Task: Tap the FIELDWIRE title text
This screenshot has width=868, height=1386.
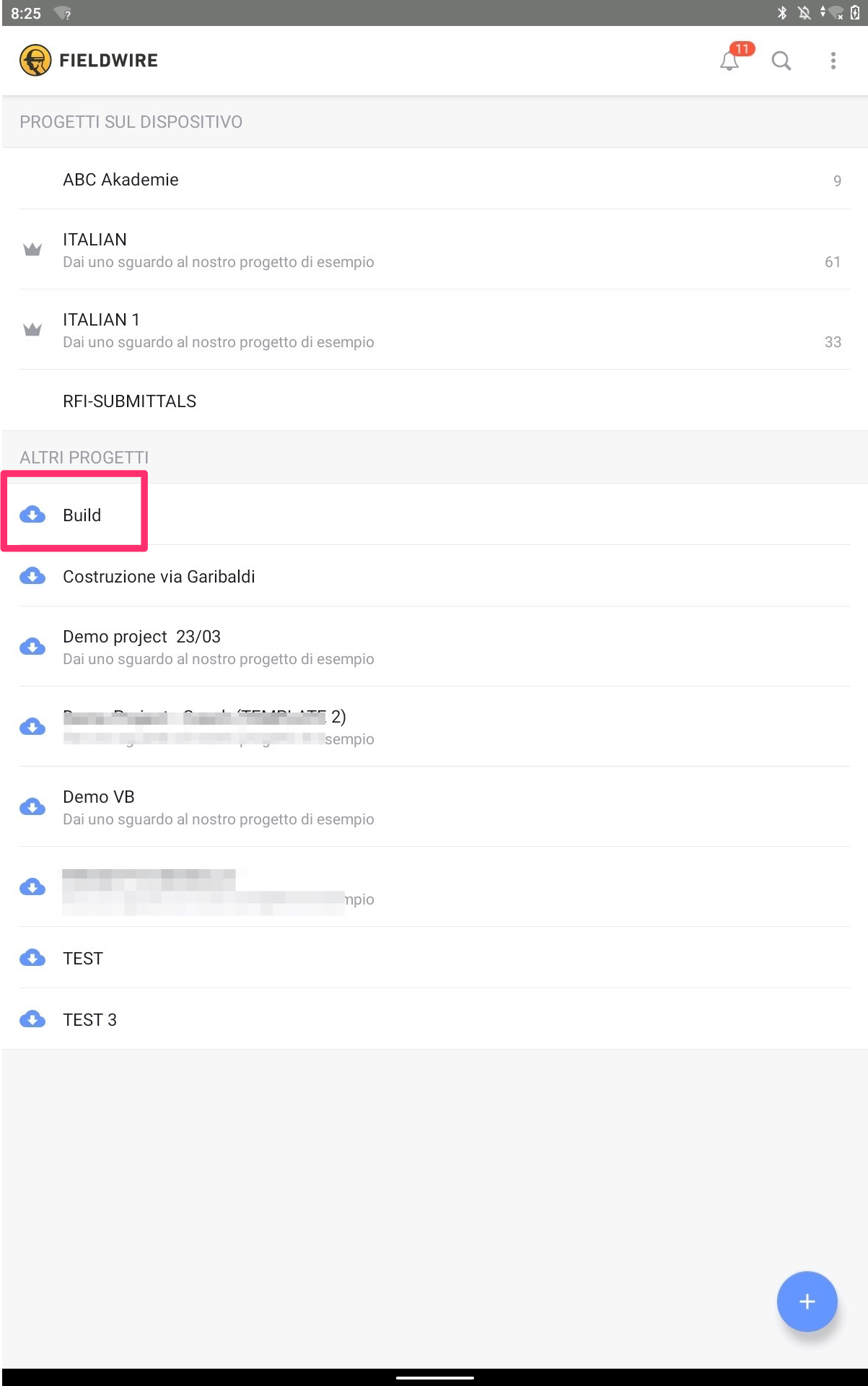Action: (x=108, y=61)
